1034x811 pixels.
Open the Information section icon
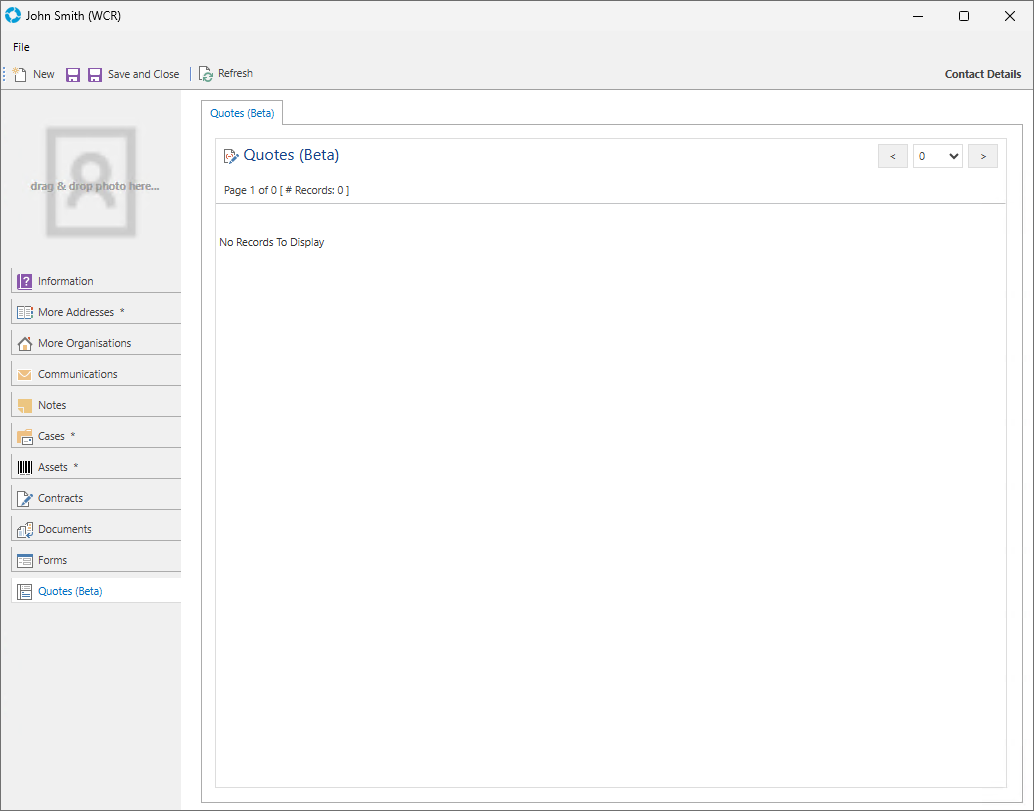[25, 281]
